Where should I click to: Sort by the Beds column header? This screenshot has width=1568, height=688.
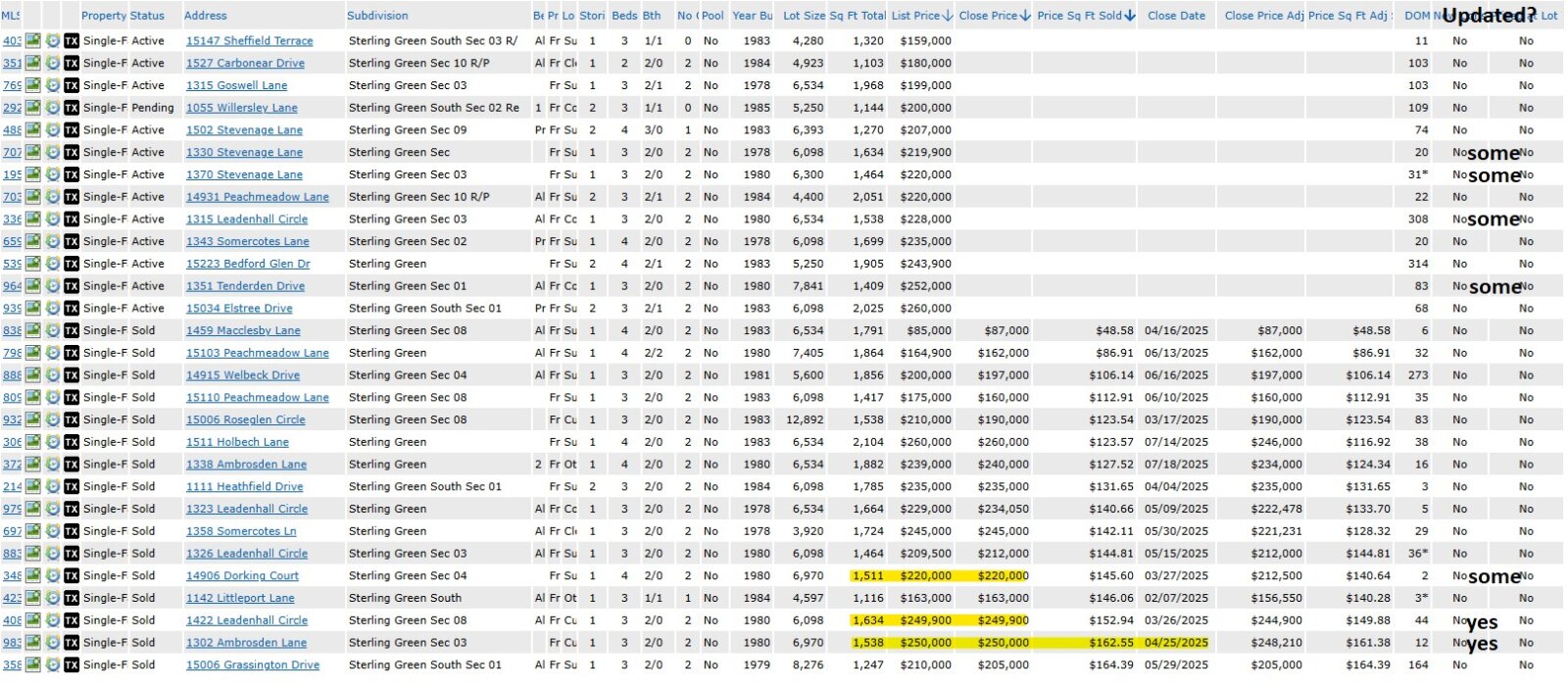(x=624, y=16)
